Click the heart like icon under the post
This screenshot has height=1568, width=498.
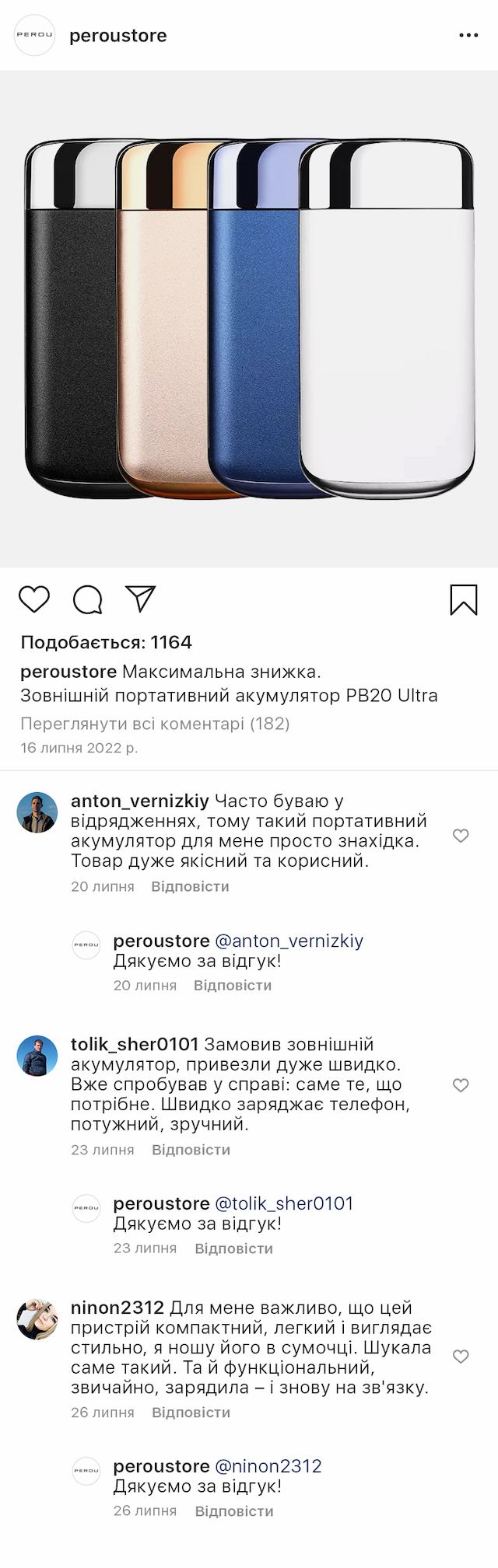point(34,599)
